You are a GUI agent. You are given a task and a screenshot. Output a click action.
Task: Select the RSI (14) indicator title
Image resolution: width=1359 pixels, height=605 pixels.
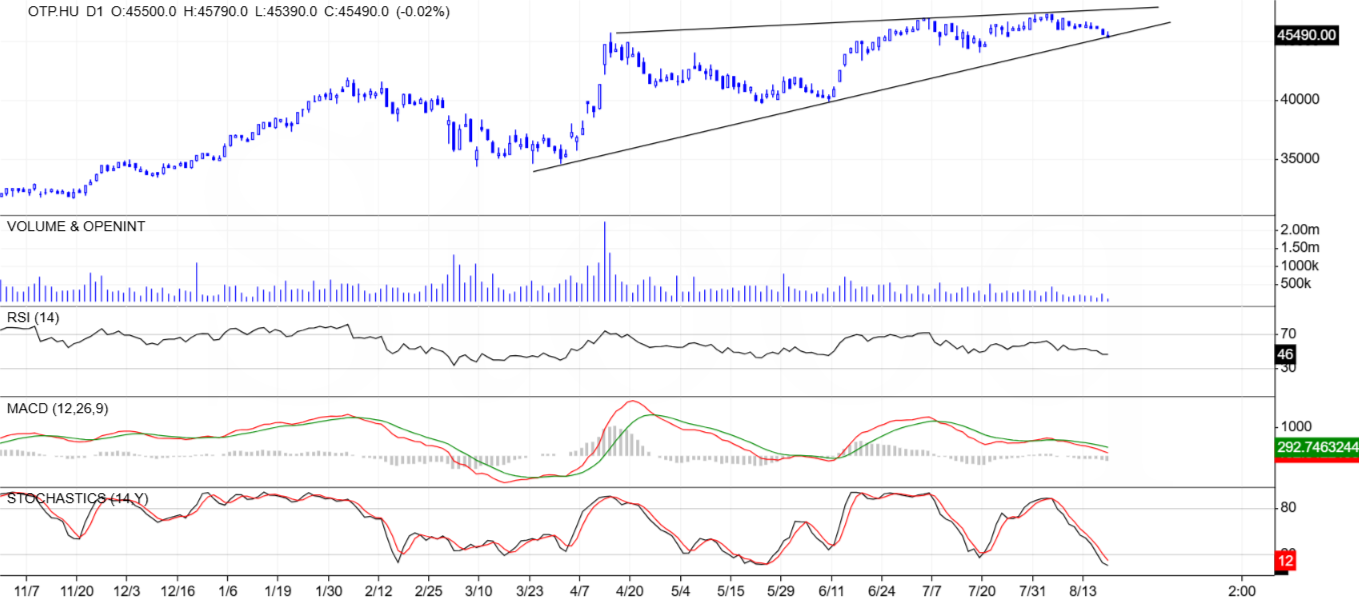(x=33, y=317)
